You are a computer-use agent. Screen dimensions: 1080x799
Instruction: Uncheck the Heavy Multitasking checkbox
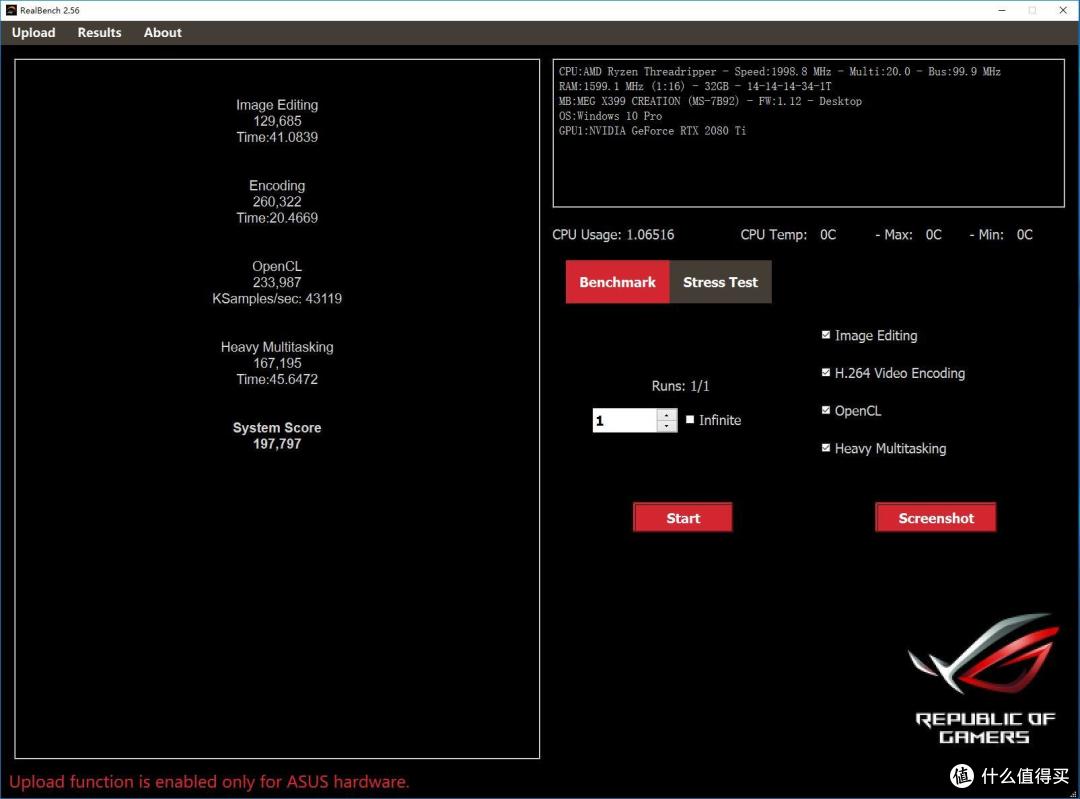[x=826, y=448]
